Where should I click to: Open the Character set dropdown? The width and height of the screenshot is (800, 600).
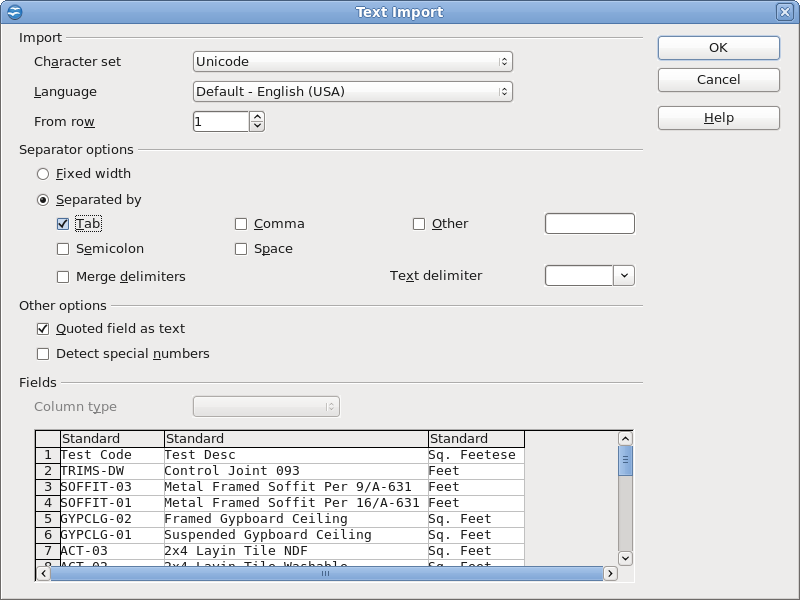click(352, 61)
